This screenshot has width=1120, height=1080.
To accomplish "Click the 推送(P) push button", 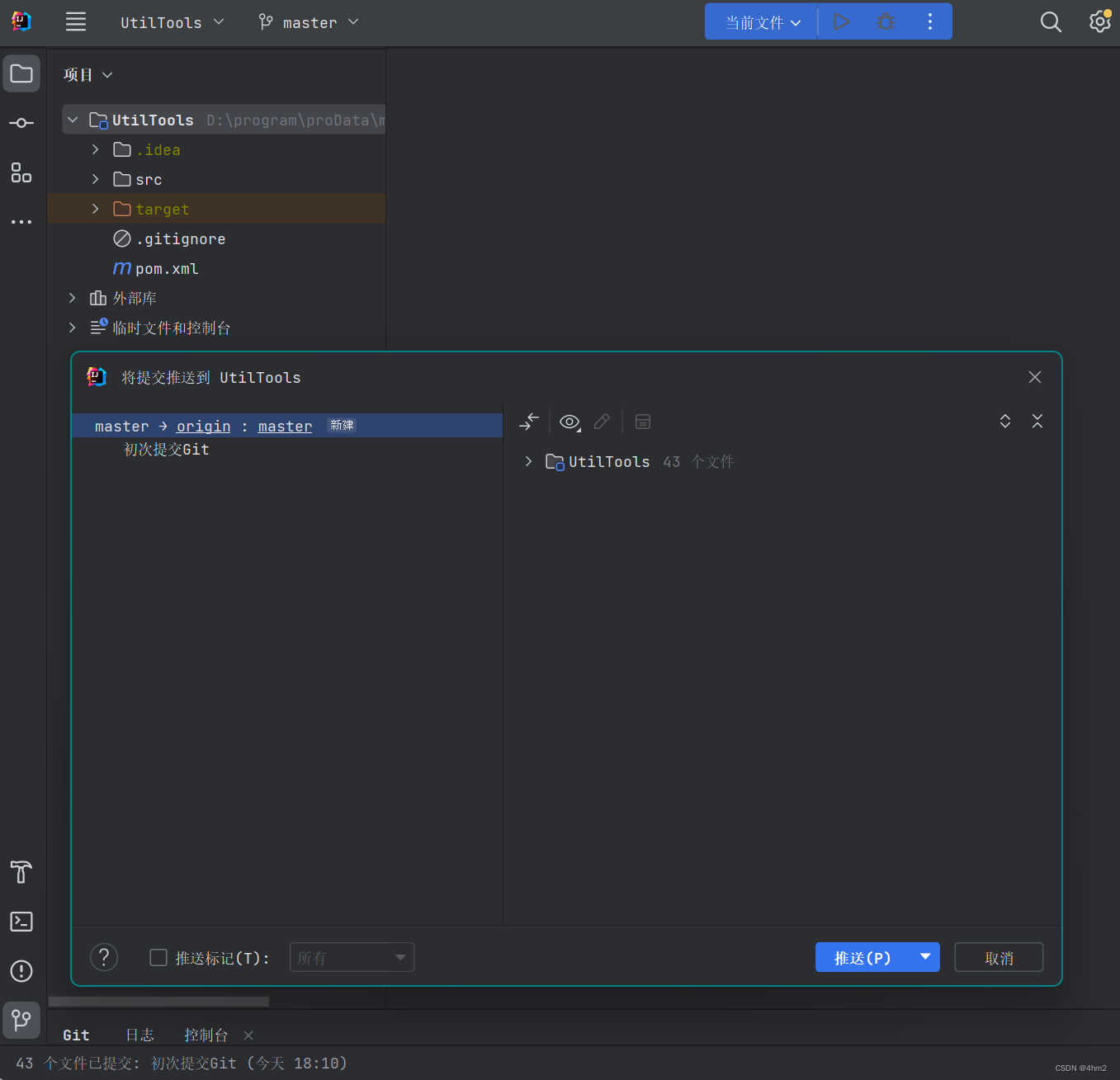I will [862, 957].
